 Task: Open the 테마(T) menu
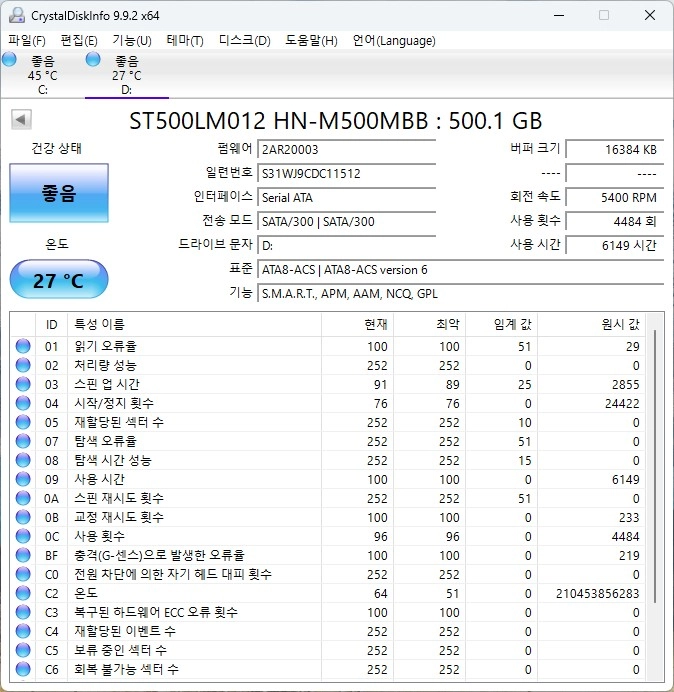click(x=185, y=41)
